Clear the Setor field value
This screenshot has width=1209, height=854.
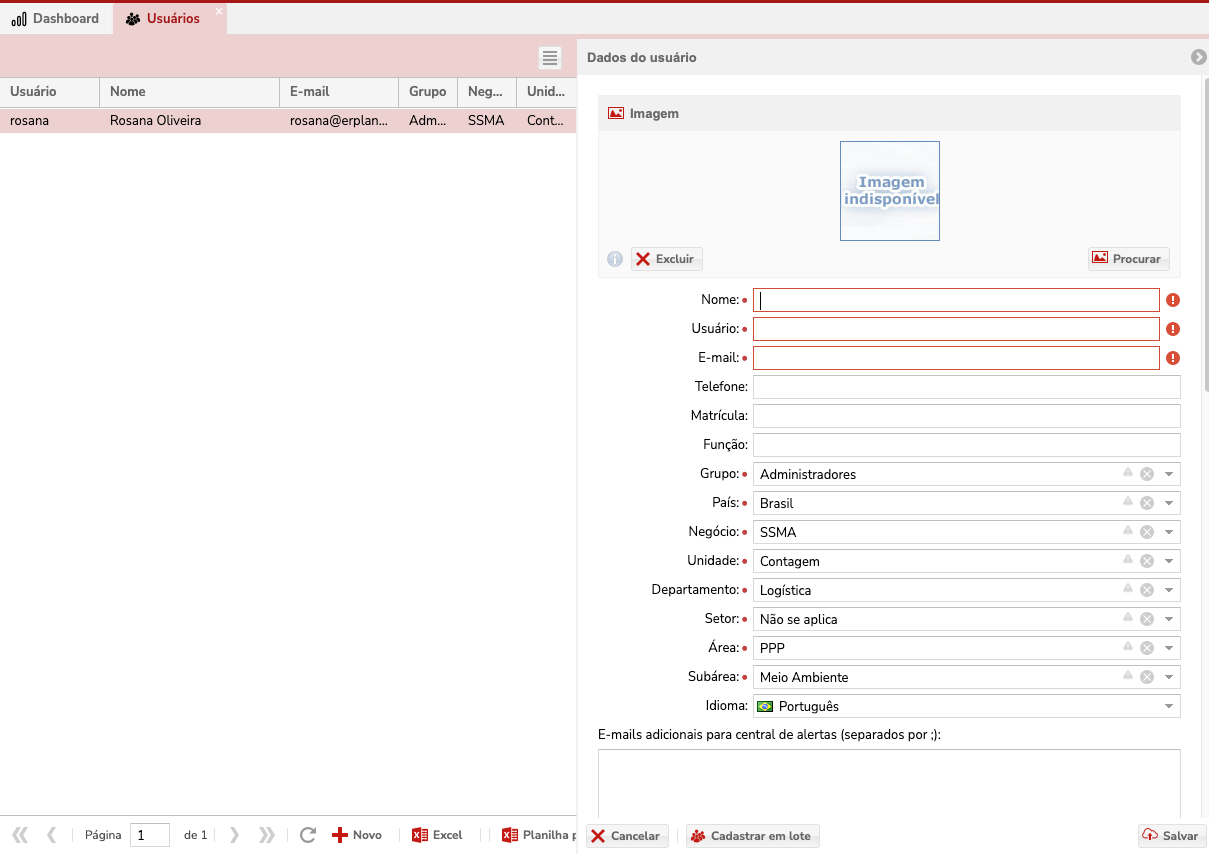pos(1147,619)
